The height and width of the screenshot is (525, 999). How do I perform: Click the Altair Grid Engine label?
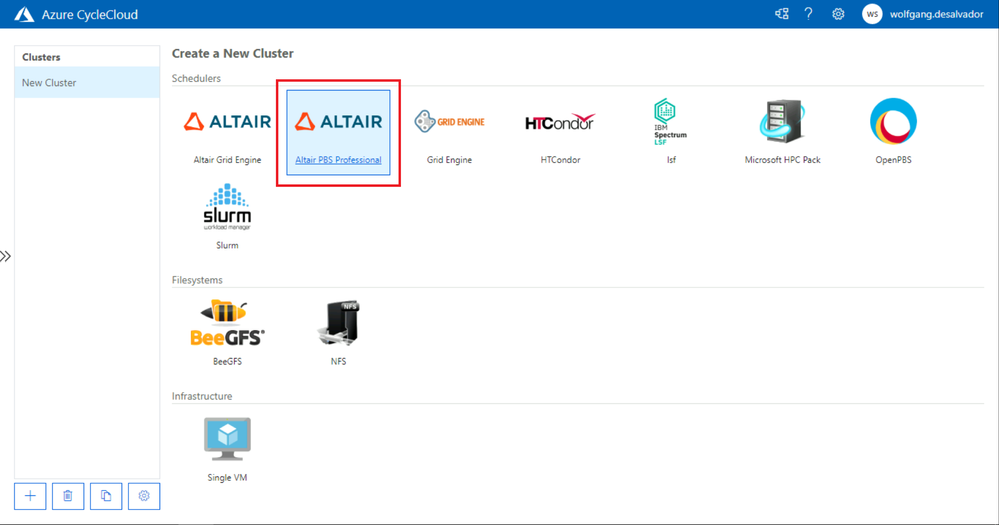227,160
